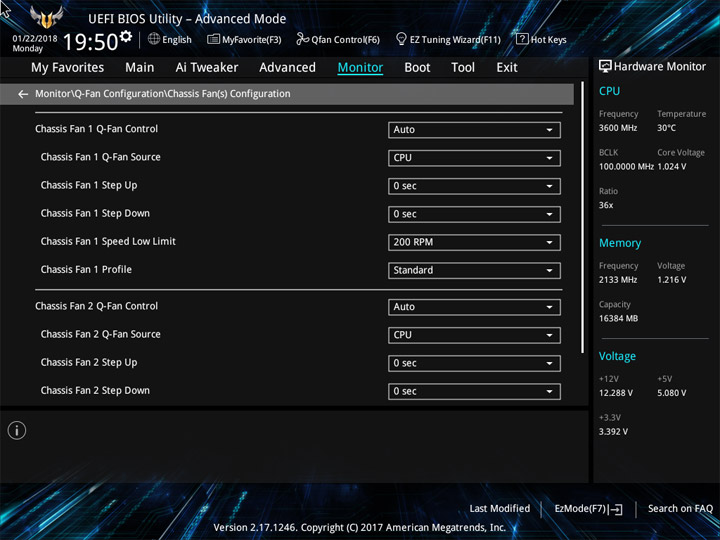Click the 30°C temperature value
This screenshot has height=540, width=720.
(x=666, y=128)
